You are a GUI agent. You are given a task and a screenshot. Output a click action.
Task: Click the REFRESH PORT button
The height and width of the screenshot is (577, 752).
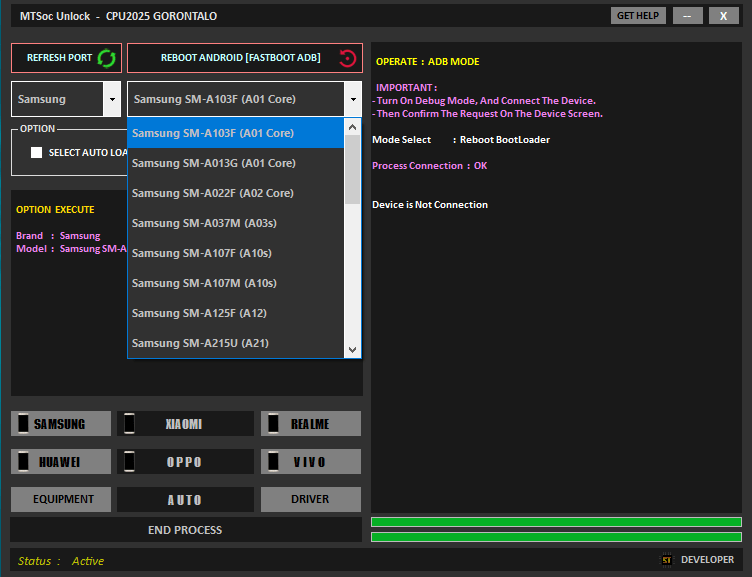[x=66, y=58]
